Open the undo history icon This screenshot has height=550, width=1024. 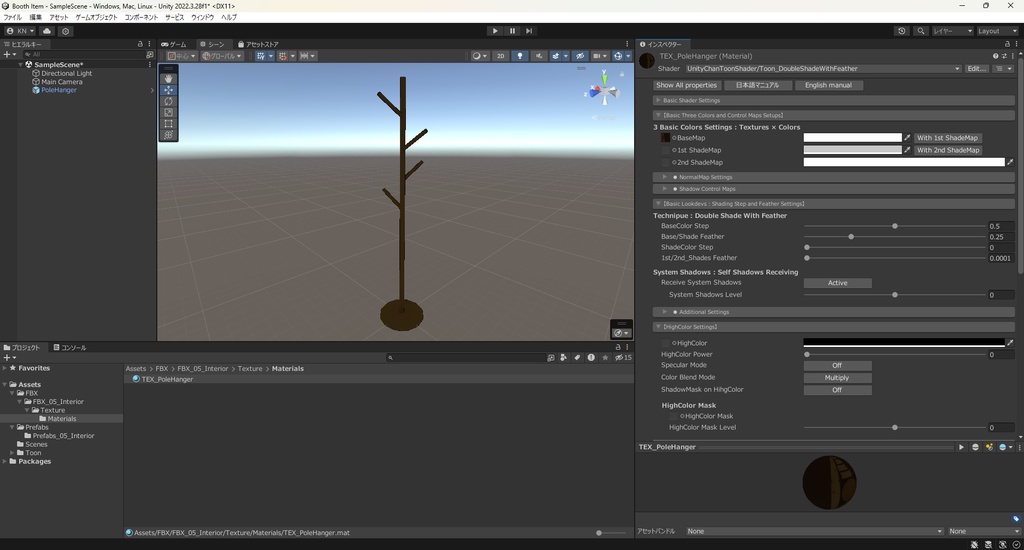click(902, 31)
